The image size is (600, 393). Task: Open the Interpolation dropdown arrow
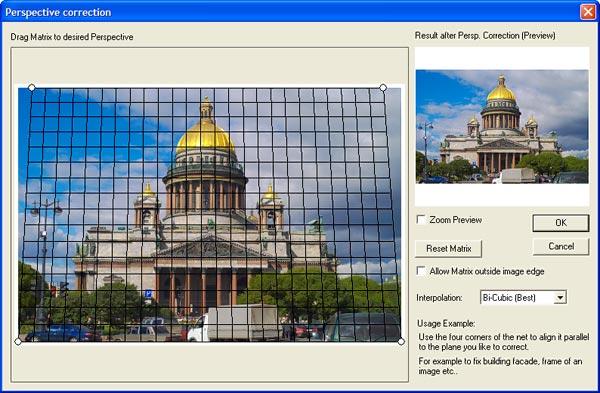pyautogui.click(x=560, y=297)
